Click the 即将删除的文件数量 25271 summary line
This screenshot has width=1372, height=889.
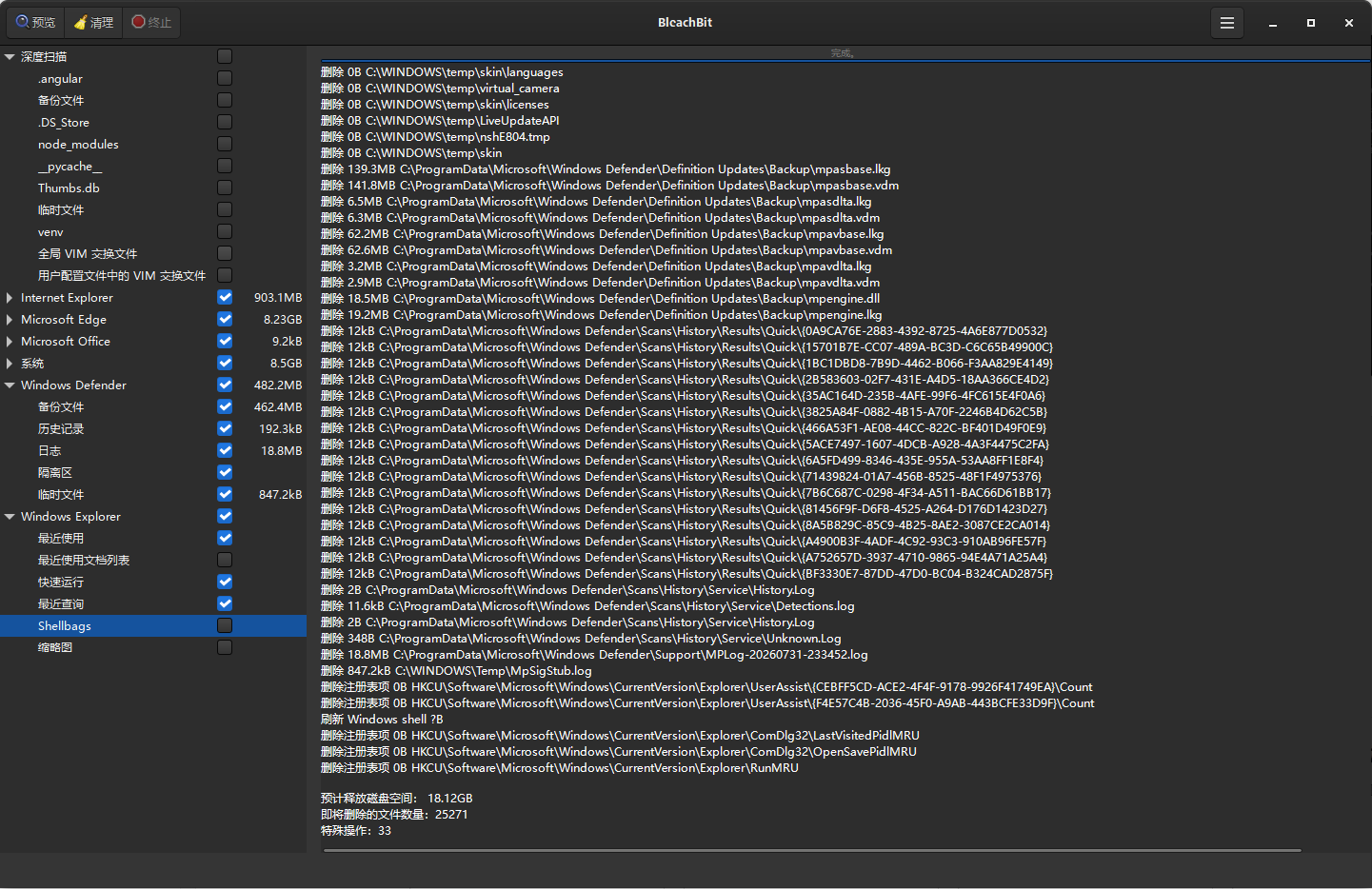click(394, 815)
